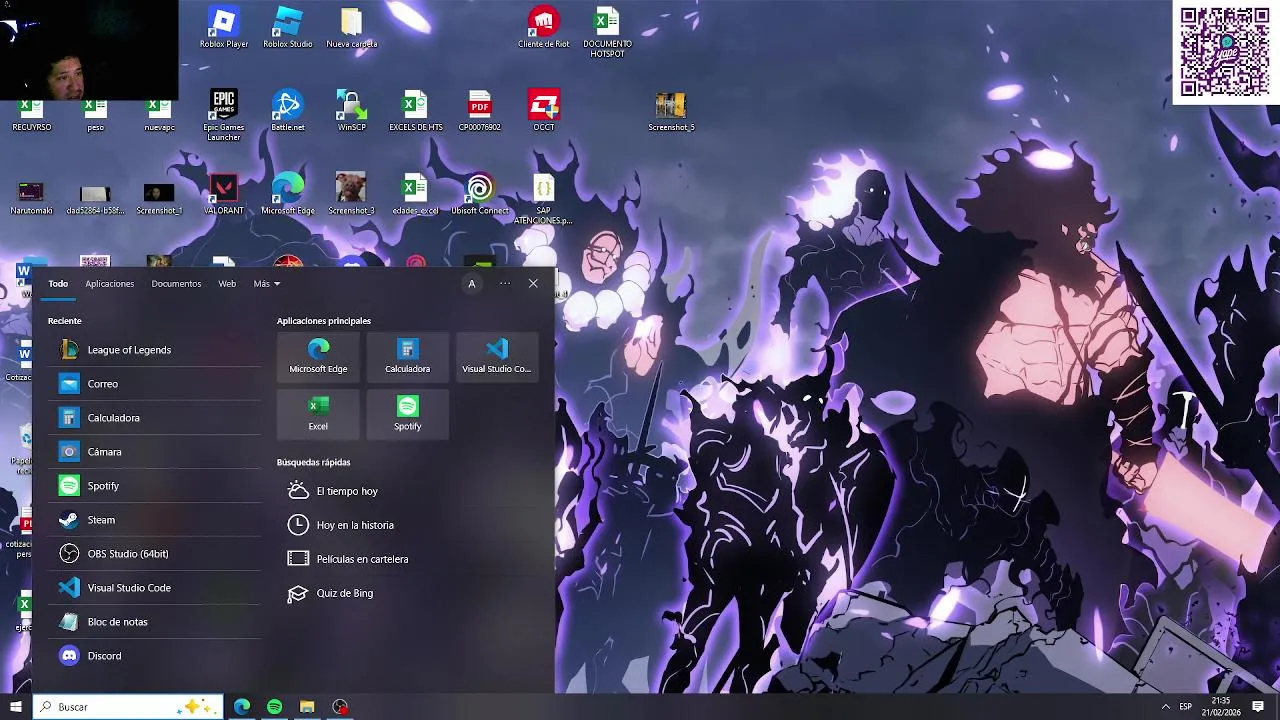Launch Discord from recent list
This screenshot has width=1280, height=720.
click(x=154, y=656)
